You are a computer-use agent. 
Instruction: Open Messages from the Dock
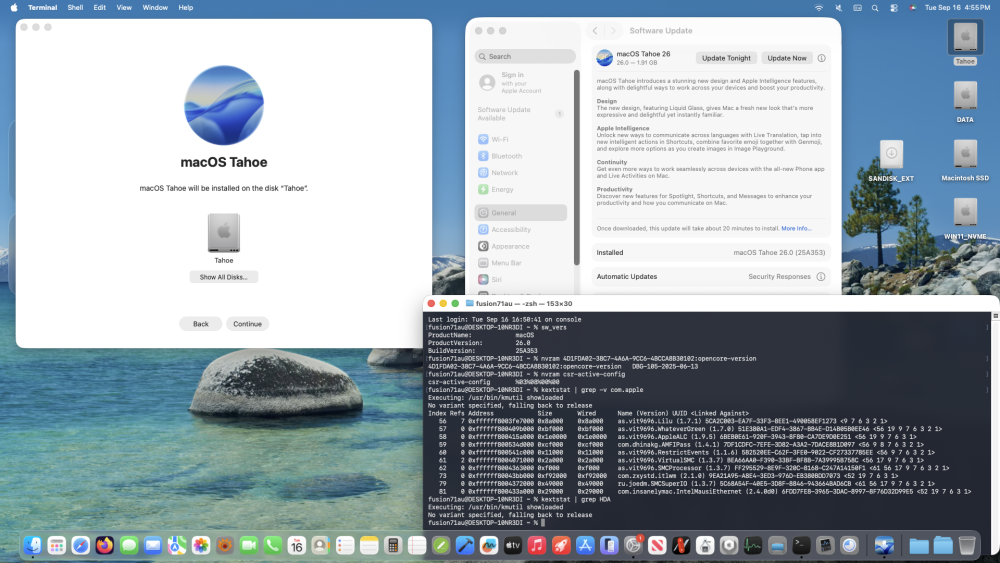(129, 545)
